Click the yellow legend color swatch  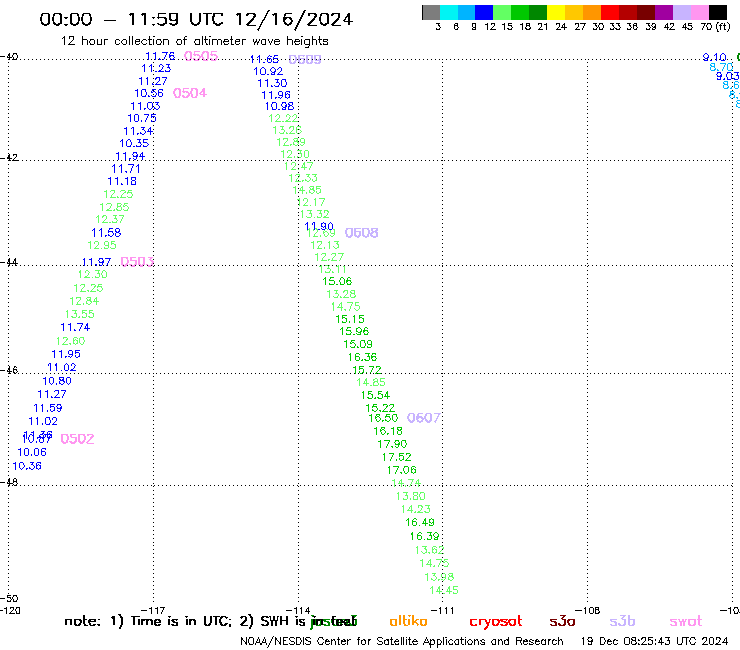click(556, 12)
